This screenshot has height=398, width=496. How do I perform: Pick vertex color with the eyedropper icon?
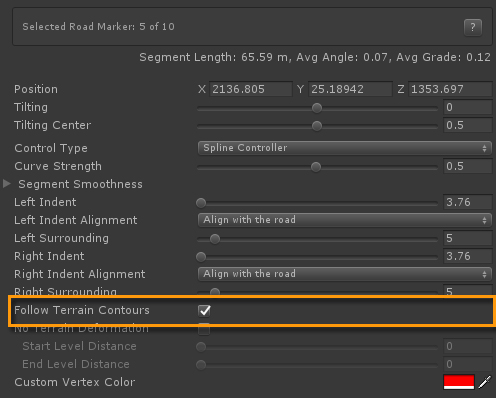click(485, 382)
